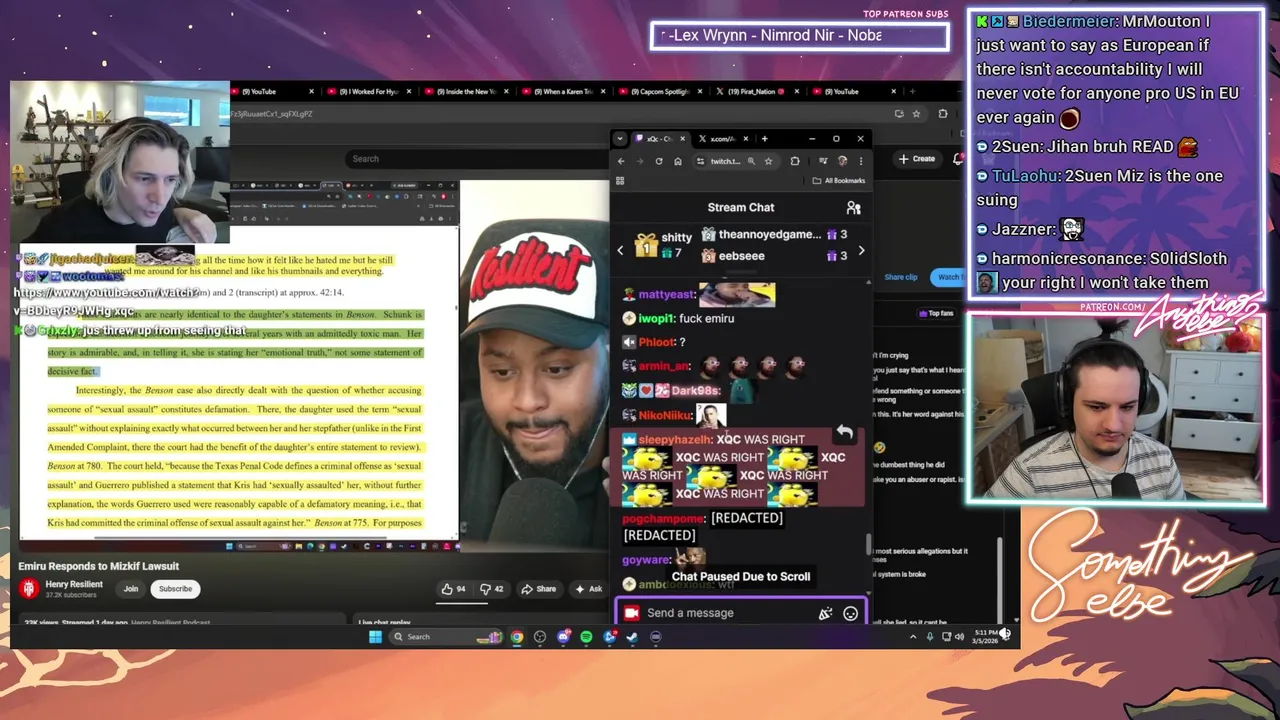Share the Emiru Responds video
This screenshot has width=1280, height=720.
tap(538, 589)
